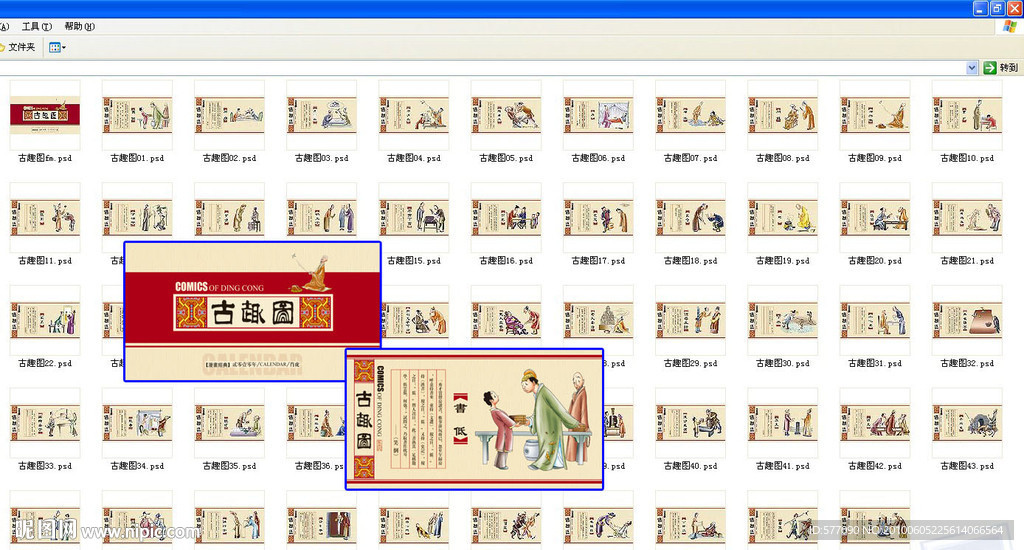Select the thumbnail 古趣图07.psd
This screenshot has width=1024, height=550.
pyautogui.click(x=690, y=115)
